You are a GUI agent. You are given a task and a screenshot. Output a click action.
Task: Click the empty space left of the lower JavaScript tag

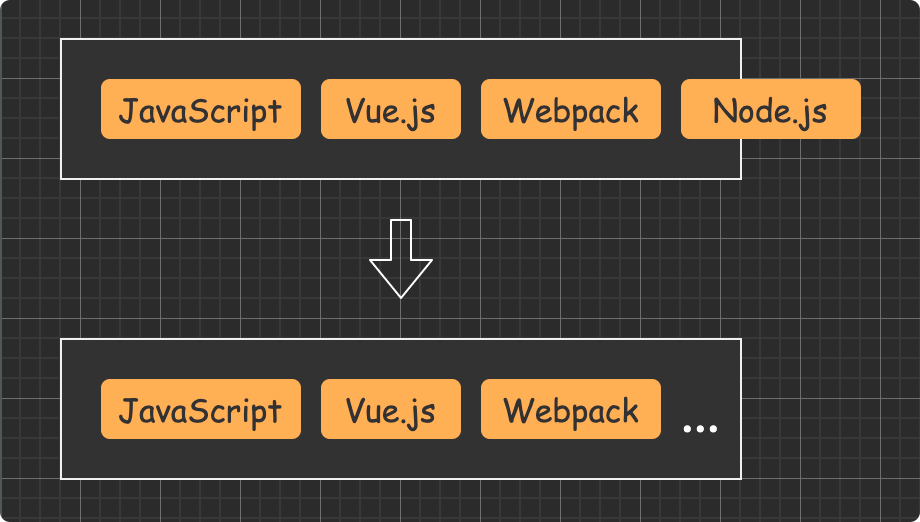coord(81,409)
